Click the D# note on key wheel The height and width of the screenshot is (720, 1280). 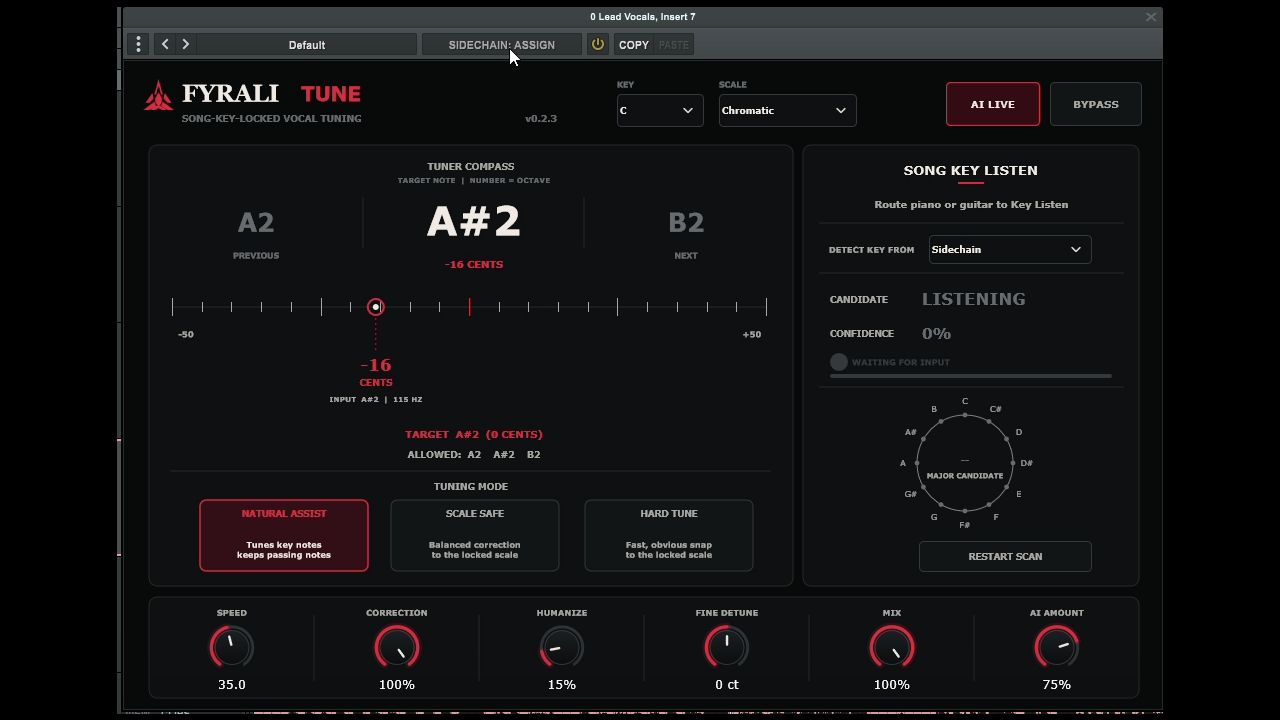tap(1027, 463)
